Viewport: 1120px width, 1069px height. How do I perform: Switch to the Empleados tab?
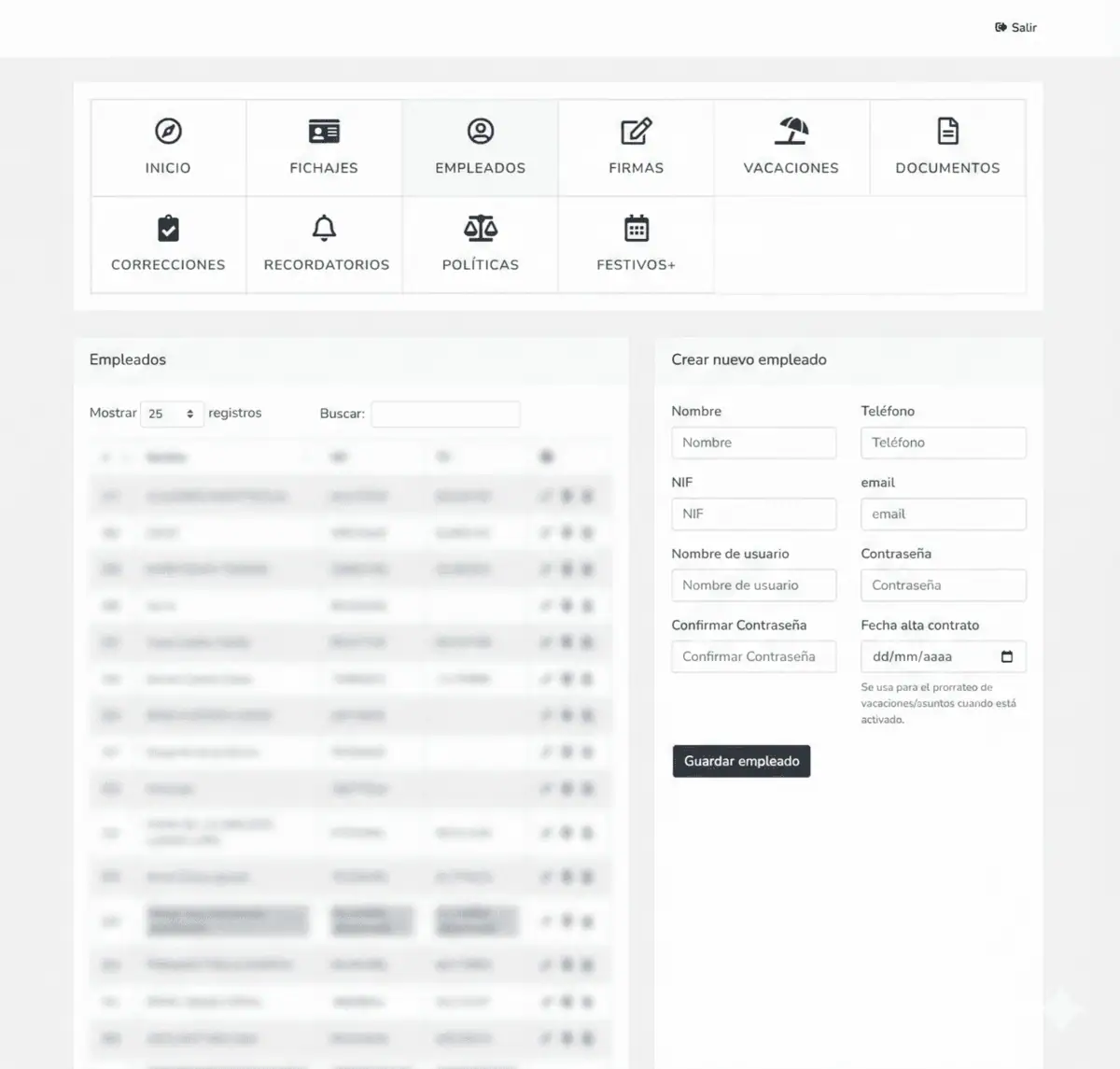coord(480,148)
